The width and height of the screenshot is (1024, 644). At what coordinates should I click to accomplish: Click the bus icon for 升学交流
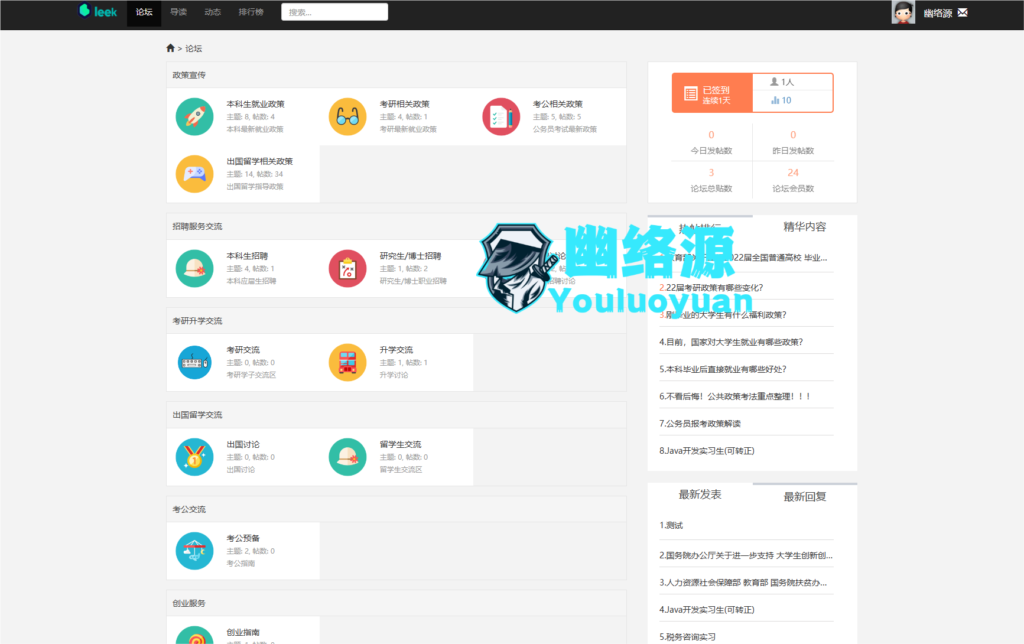[347, 362]
